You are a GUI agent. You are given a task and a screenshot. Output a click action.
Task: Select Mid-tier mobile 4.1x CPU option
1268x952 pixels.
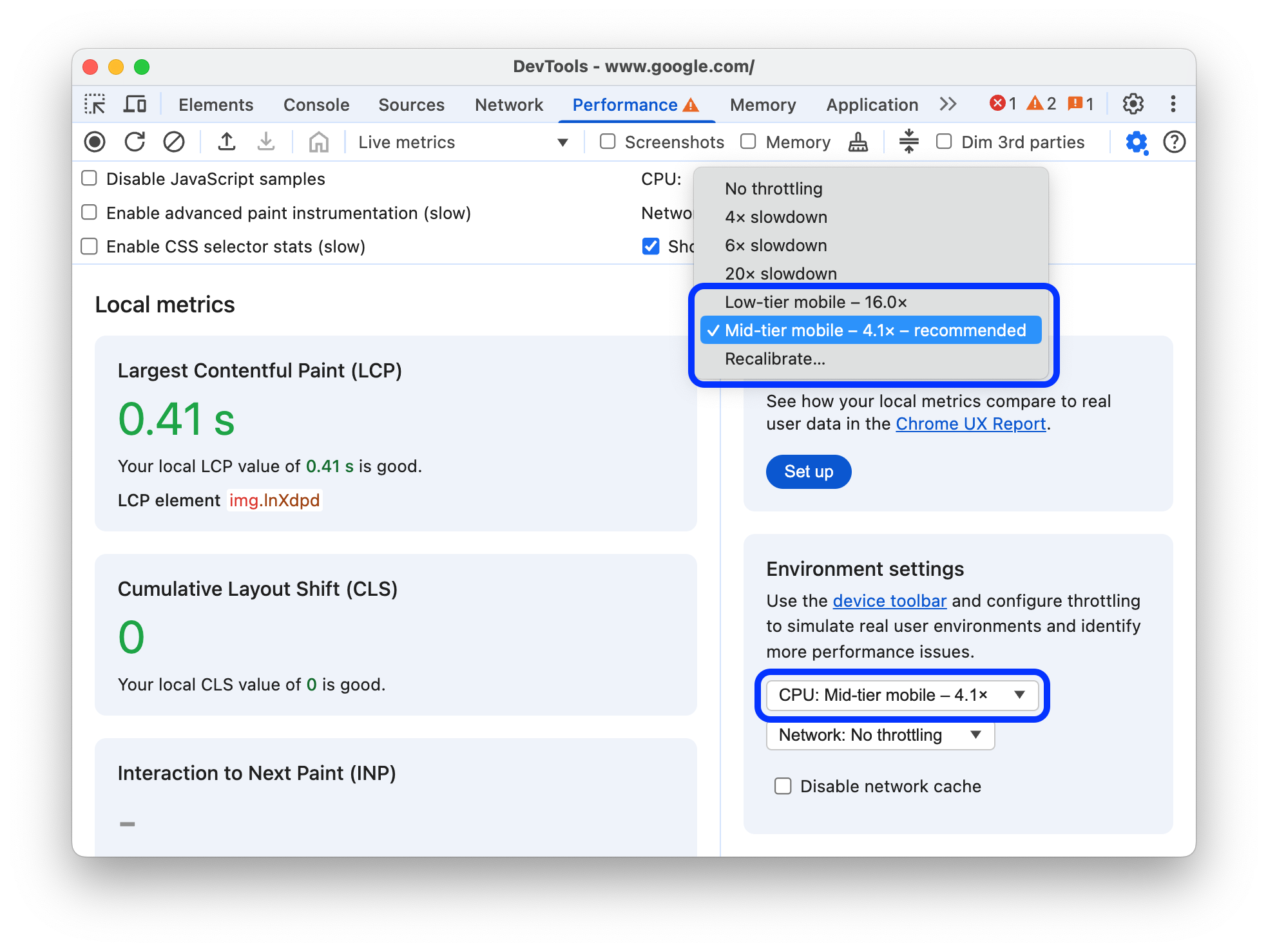tap(871, 330)
